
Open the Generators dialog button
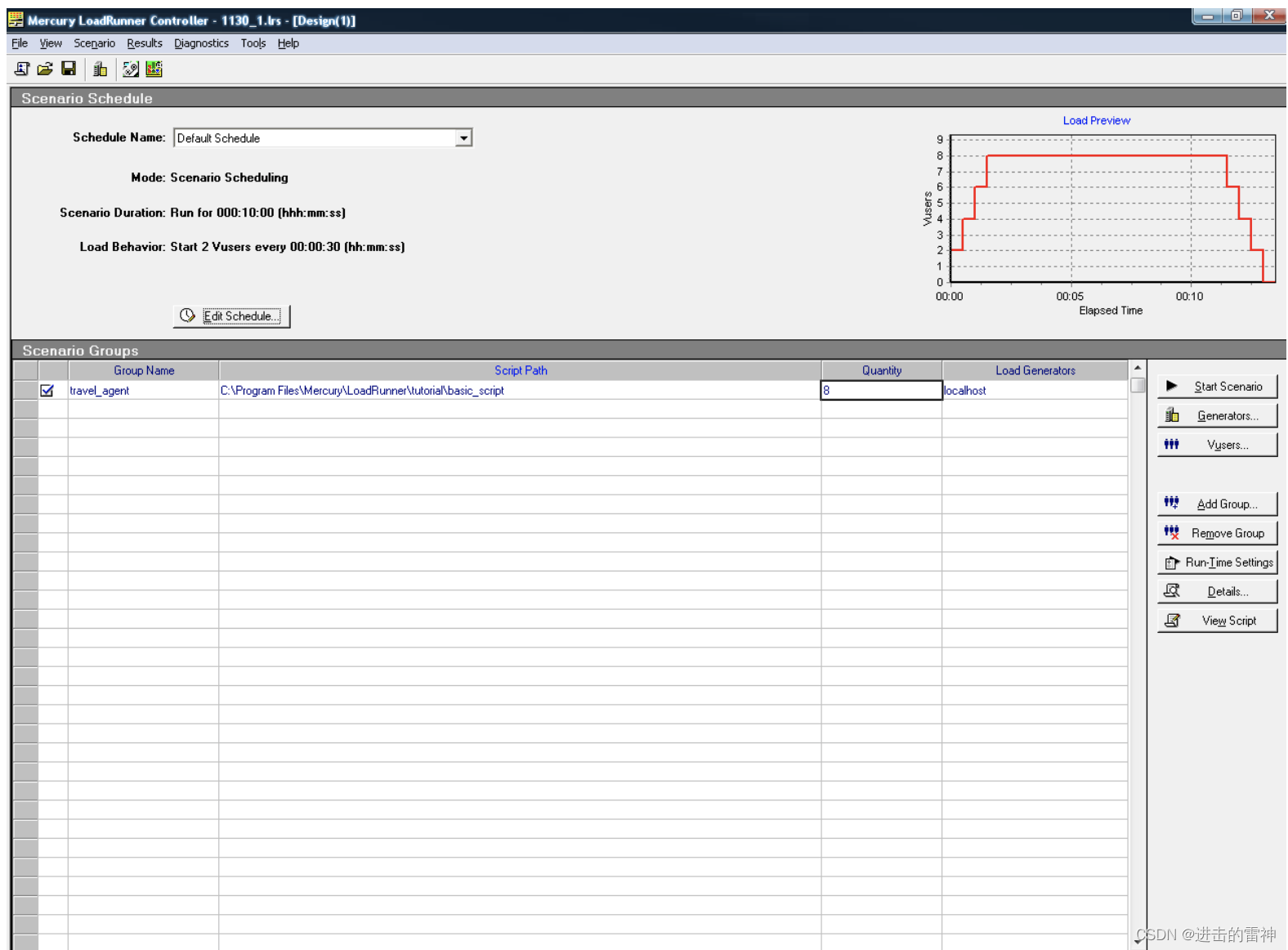[1217, 415]
